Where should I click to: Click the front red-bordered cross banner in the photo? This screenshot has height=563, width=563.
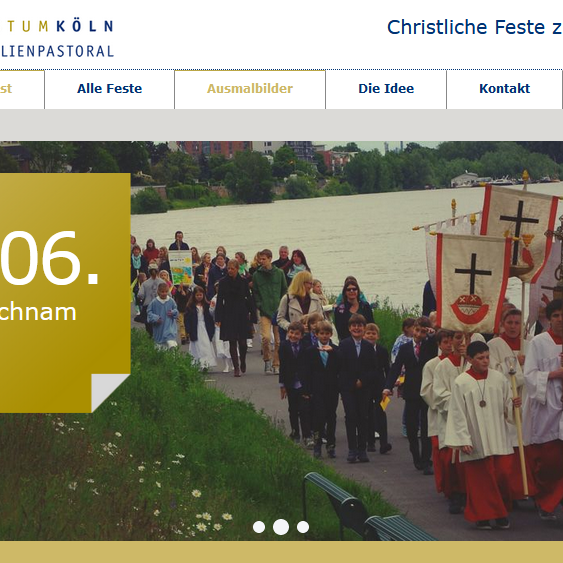point(472,284)
